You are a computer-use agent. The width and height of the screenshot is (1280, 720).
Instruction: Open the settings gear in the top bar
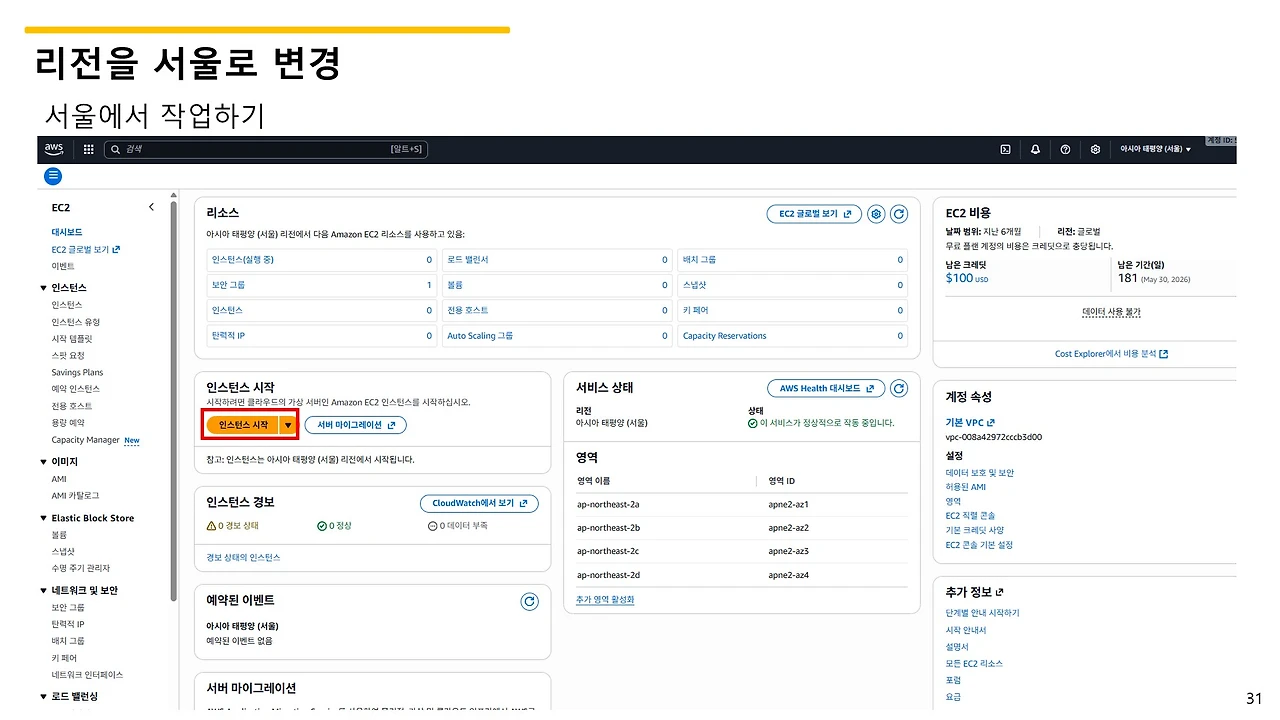pyautogui.click(x=1095, y=149)
